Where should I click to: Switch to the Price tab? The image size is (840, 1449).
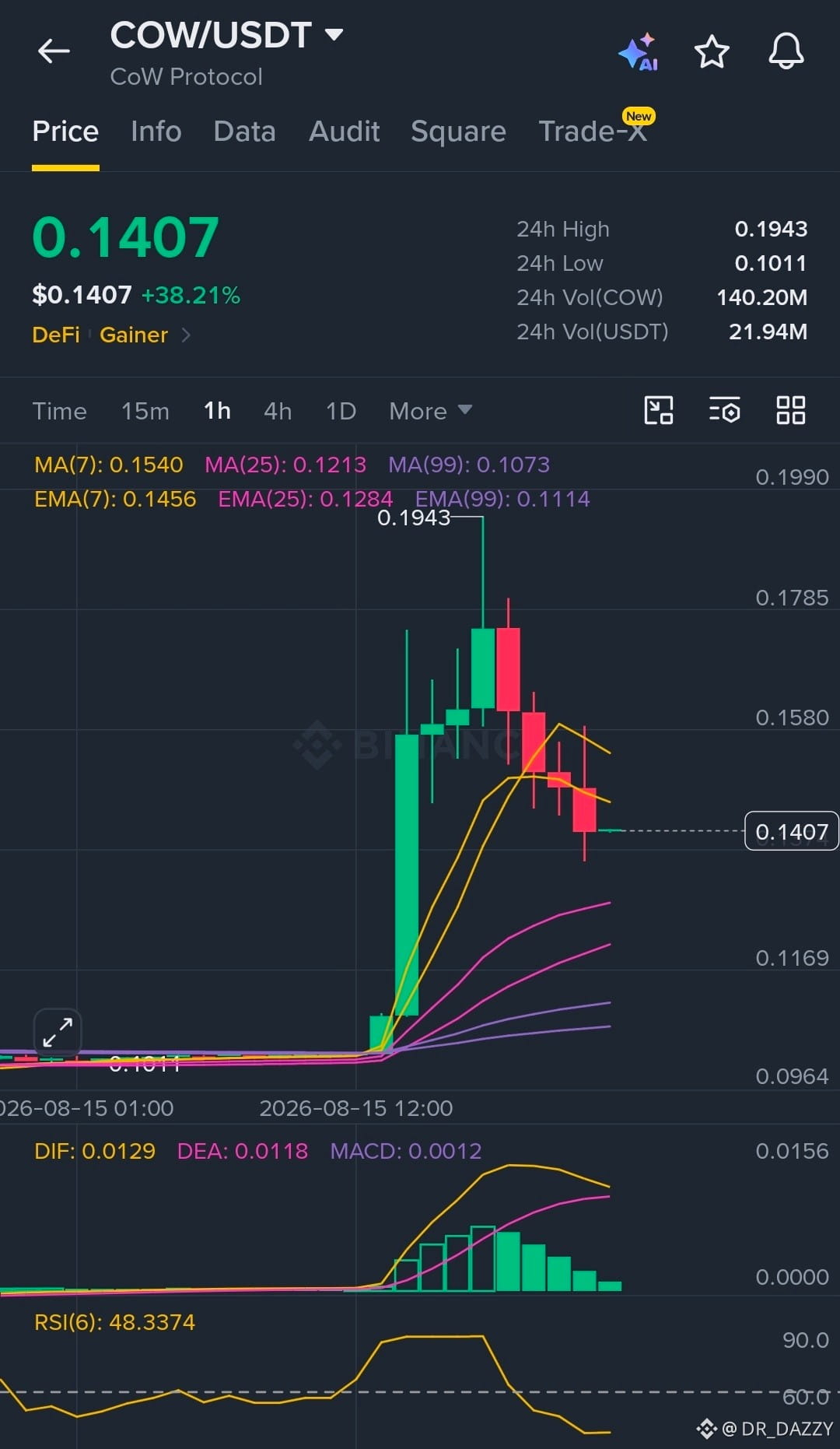pyautogui.click(x=65, y=132)
